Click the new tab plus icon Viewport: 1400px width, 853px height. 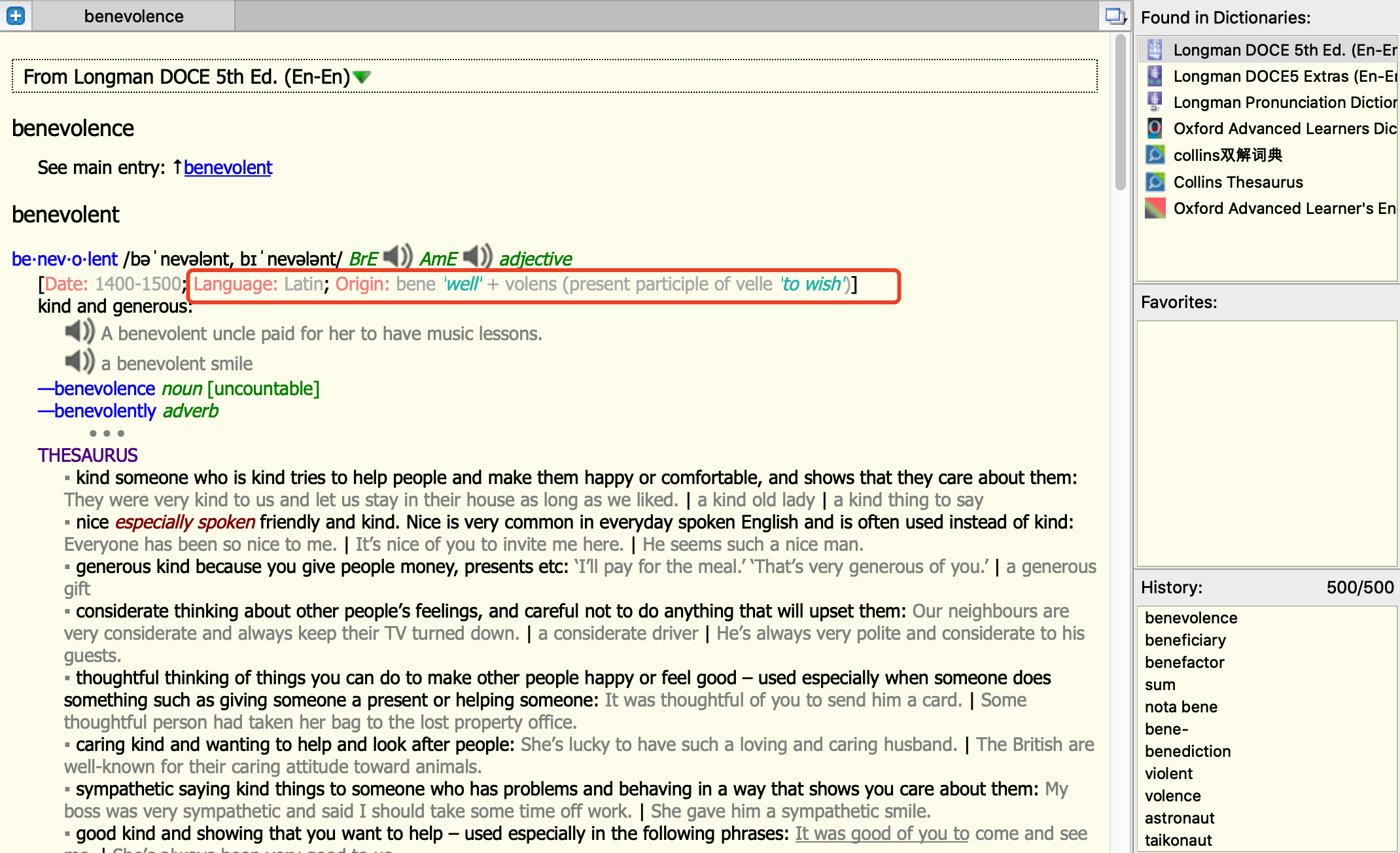point(15,15)
